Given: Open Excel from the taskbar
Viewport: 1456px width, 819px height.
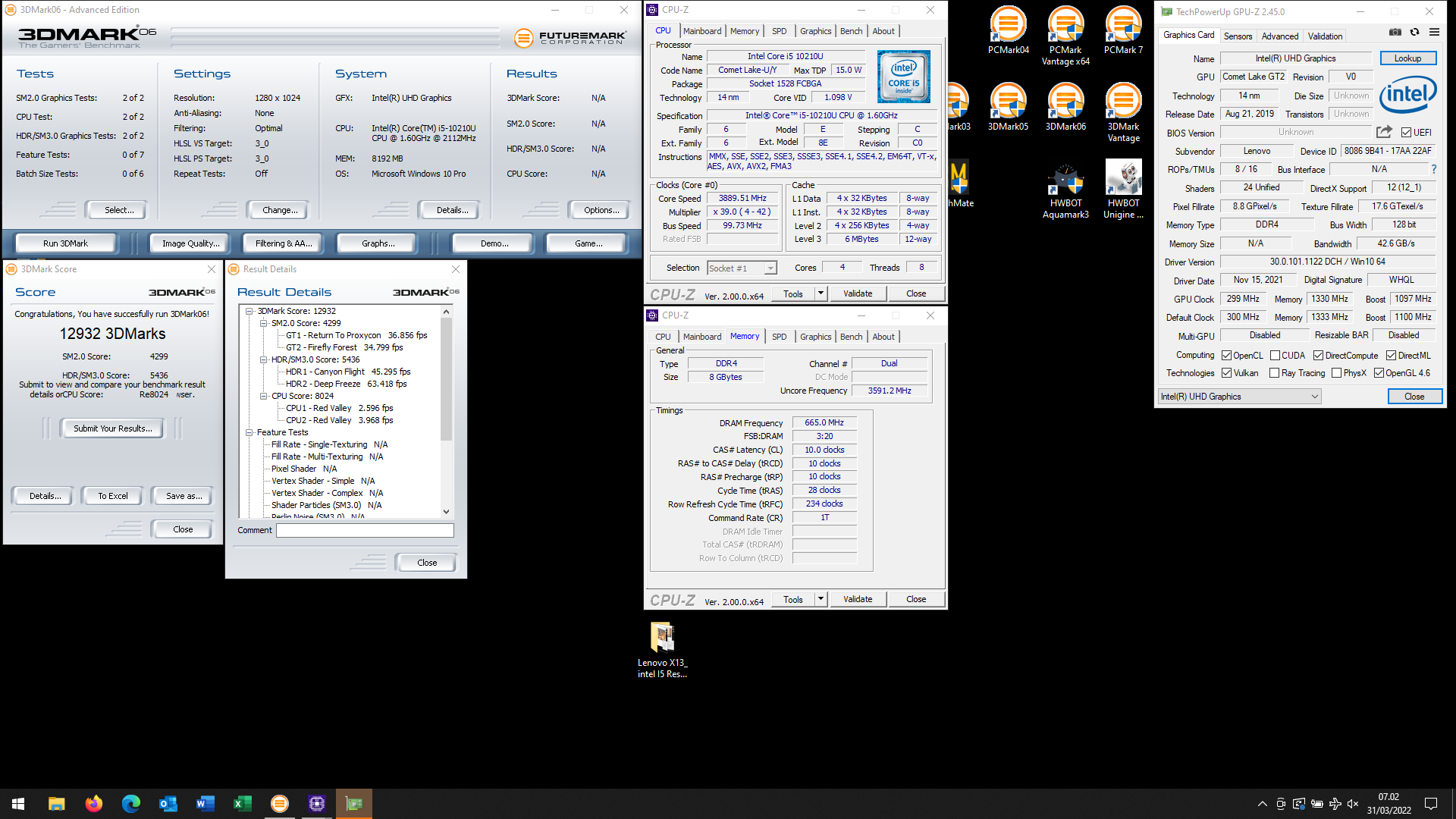Looking at the screenshot, I should point(242,804).
